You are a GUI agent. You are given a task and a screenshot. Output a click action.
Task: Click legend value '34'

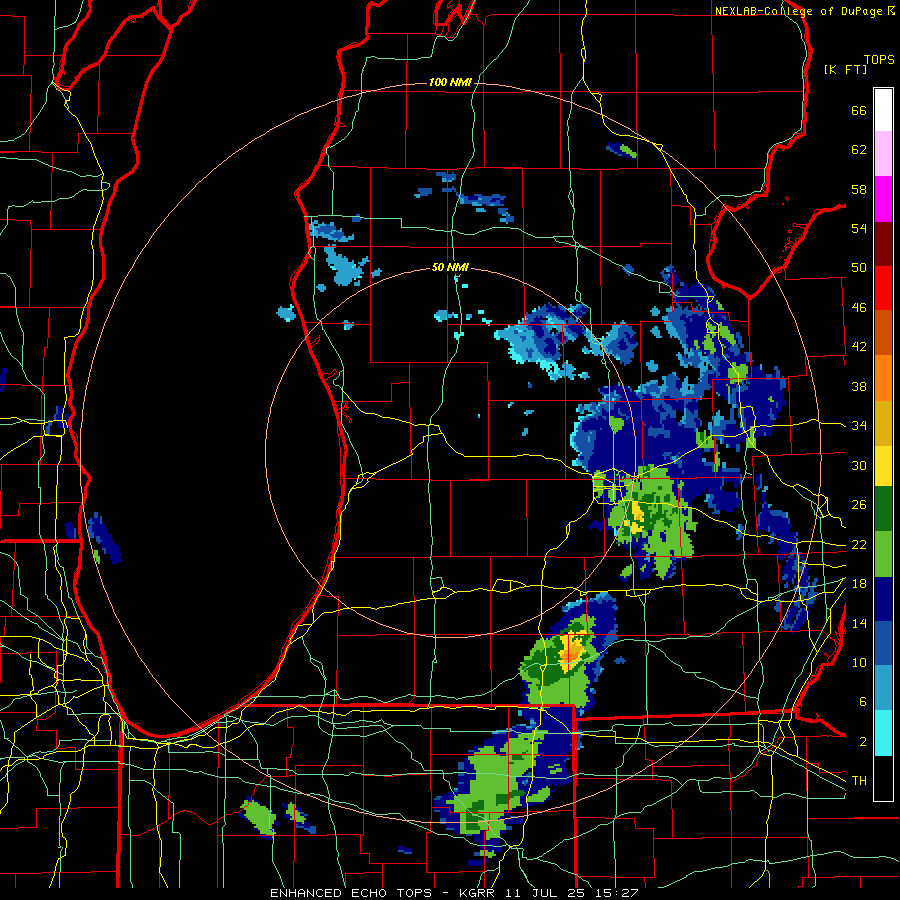(x=859, y=426)
